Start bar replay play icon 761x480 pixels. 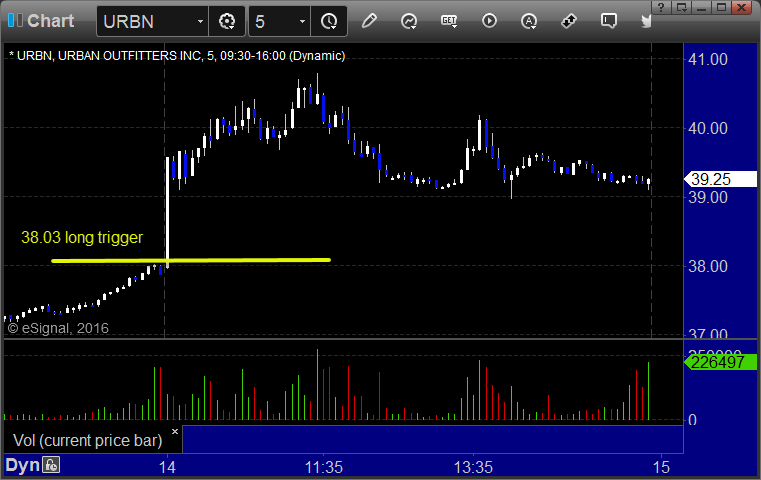click(x=489, y=21)
